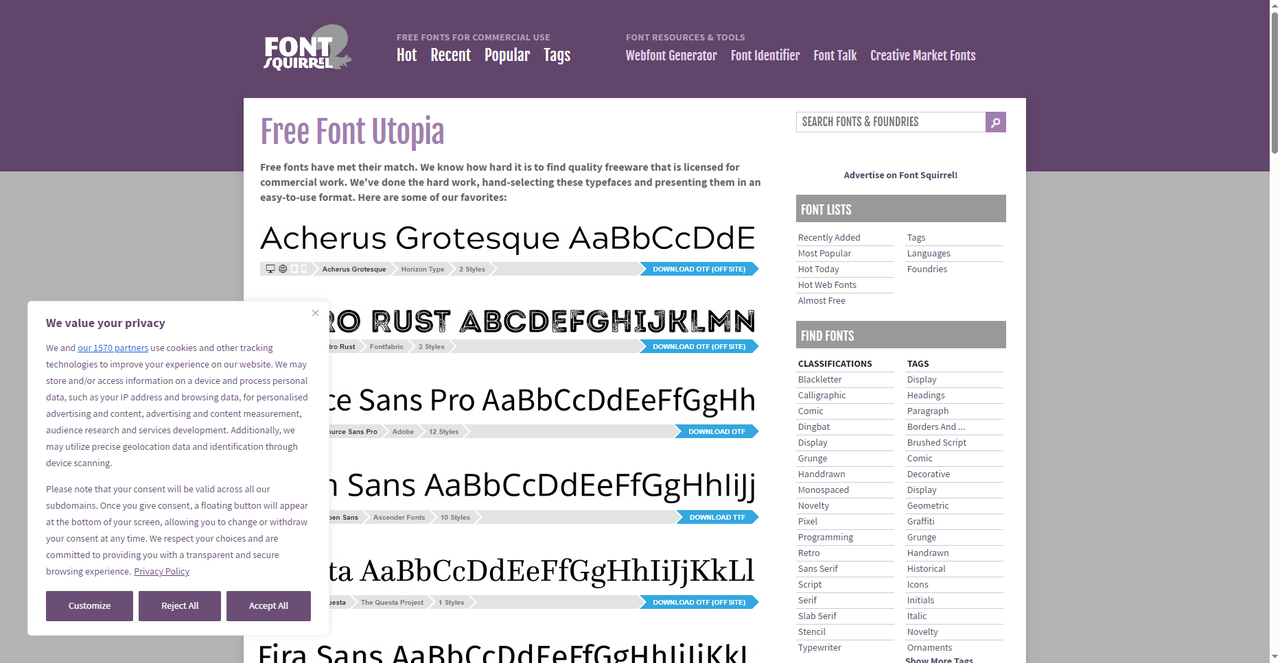
Task: Open Customize privacy preferences
Action: pos(89,606)
